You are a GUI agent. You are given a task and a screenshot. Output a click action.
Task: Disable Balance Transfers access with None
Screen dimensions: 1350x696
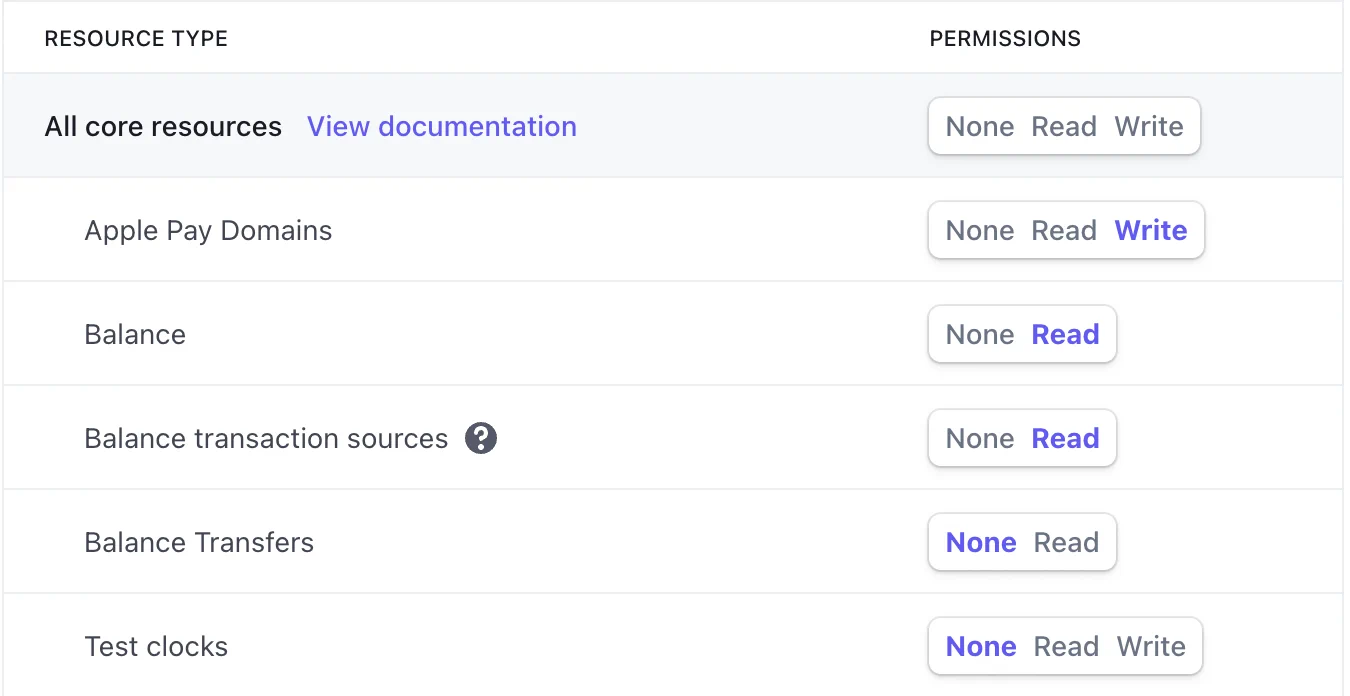click(x=981, y=543)
